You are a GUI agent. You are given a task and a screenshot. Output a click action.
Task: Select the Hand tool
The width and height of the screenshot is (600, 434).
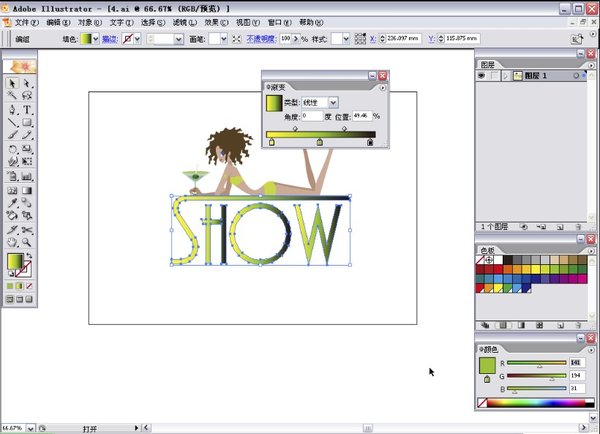point(12,242)
